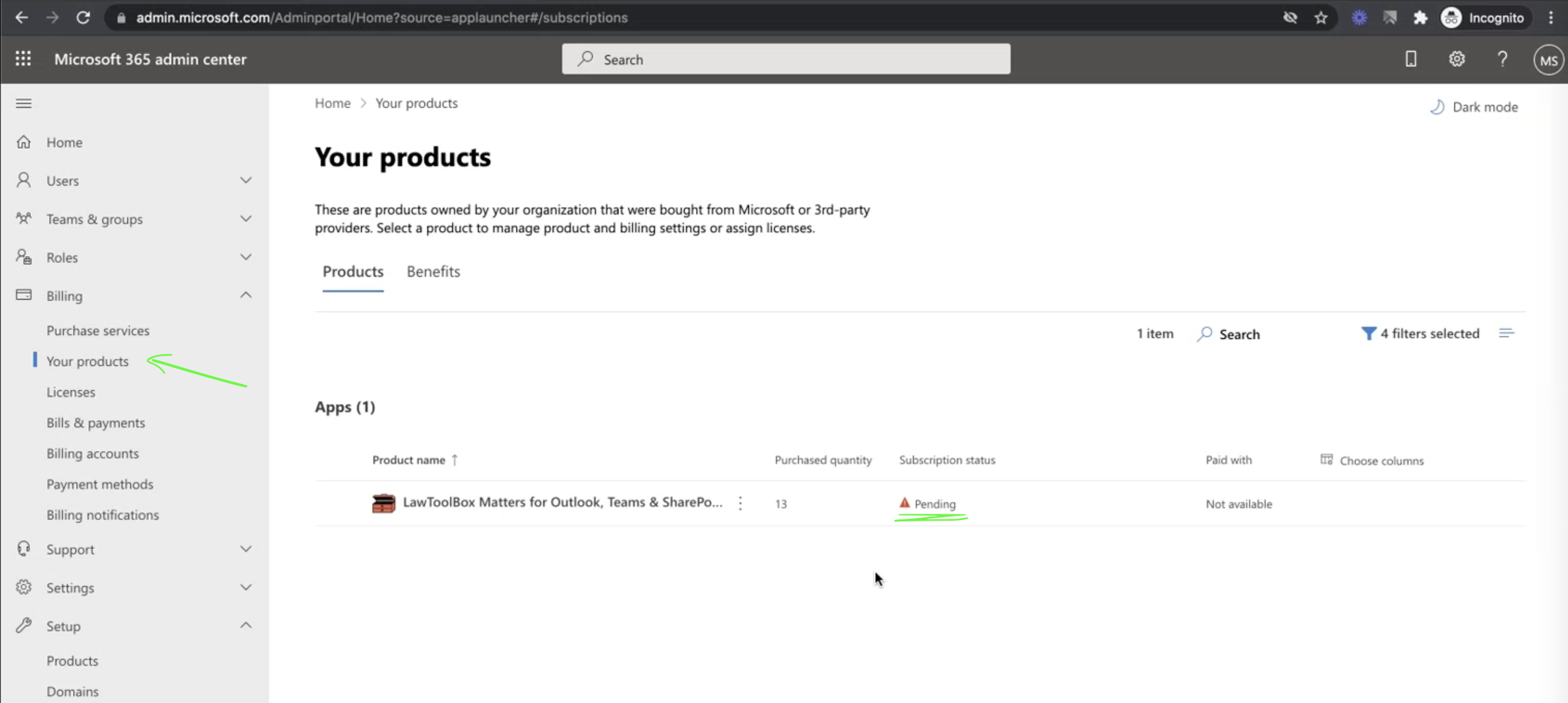Switch to the Products tab
The image size is (1568, 703).
(353, 271)
